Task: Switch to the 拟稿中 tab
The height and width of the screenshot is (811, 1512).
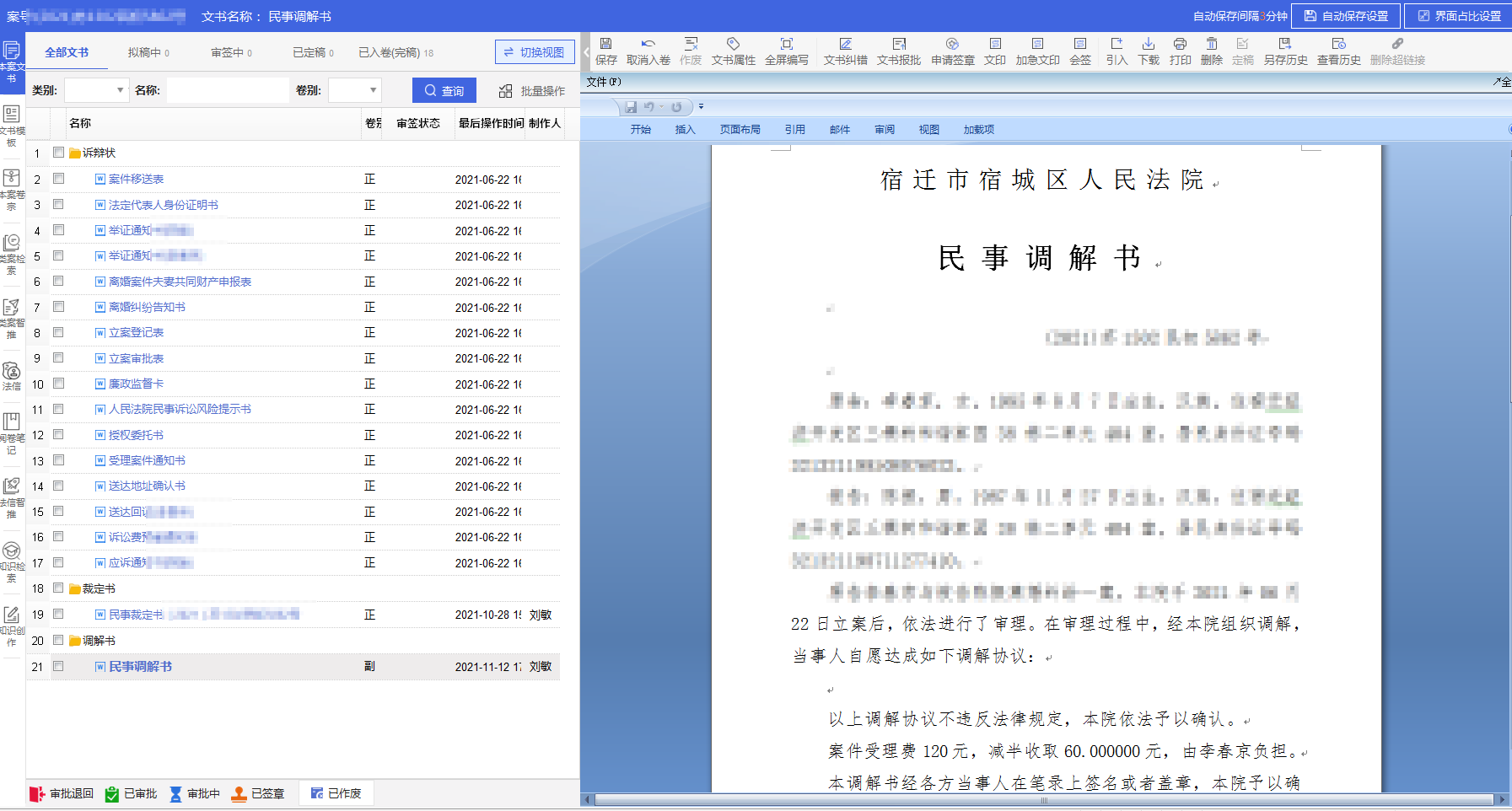Action: coord(148,52)
